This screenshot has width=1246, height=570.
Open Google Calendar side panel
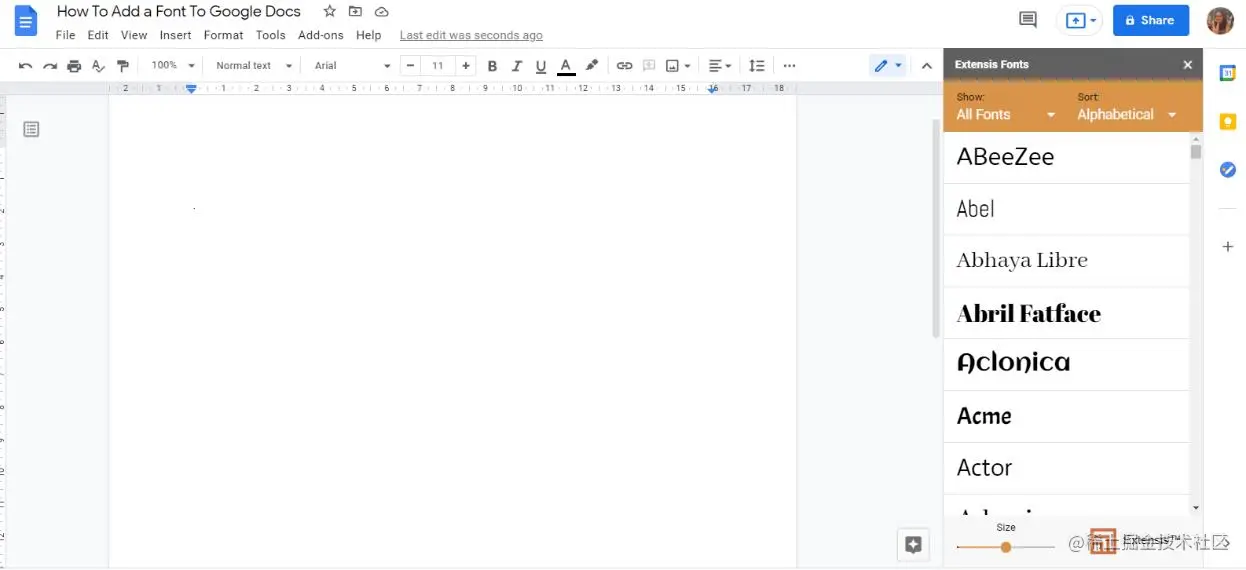pos(1228,73)
